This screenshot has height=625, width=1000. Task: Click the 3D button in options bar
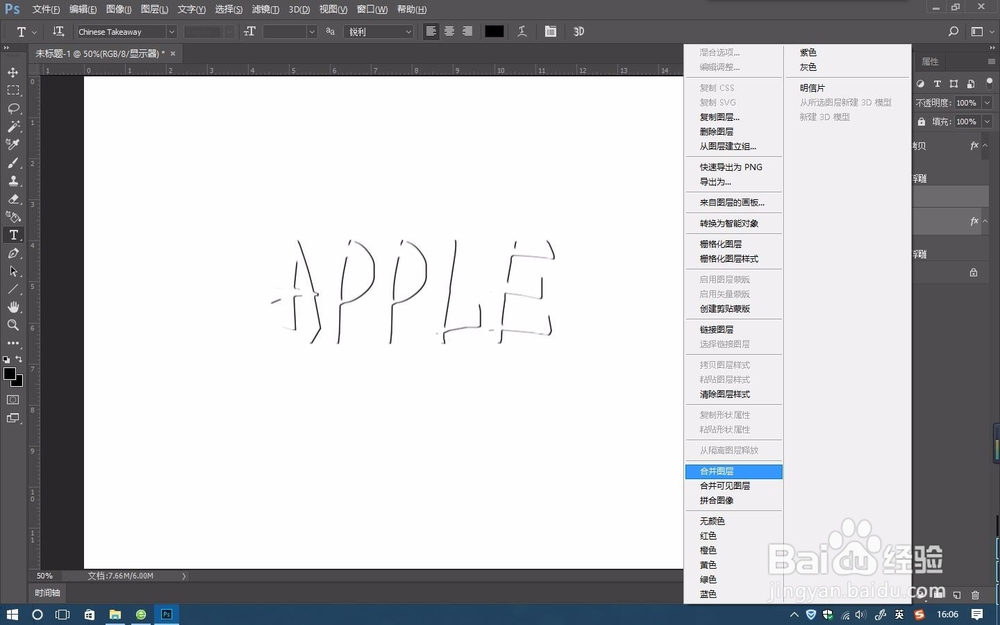click(x=578, y=31)
